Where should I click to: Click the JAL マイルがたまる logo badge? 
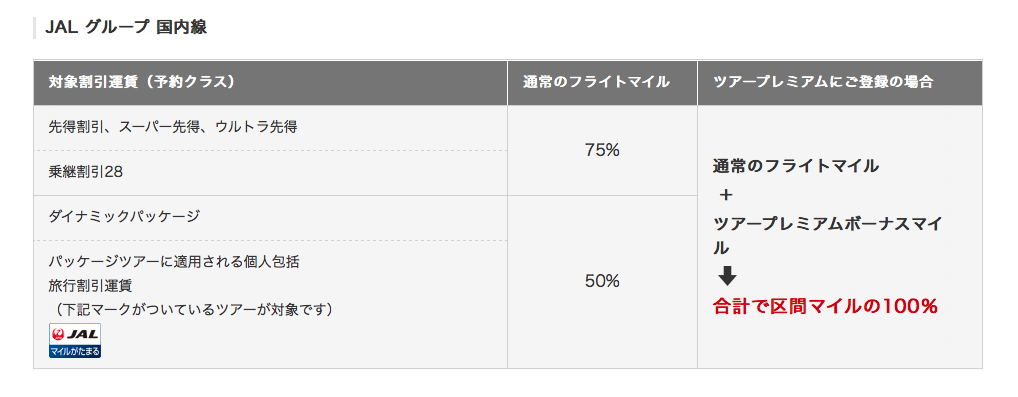(75, 340)
